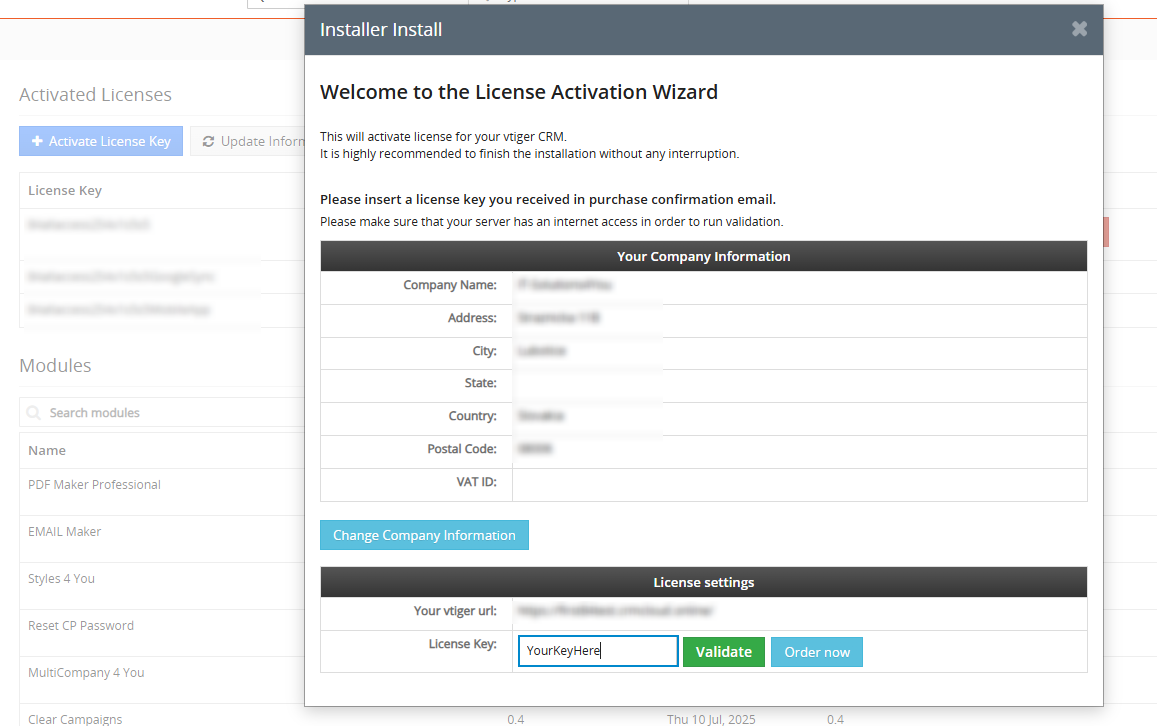Select EMAIL Maker module row
The image size is (1157, 726).
(162, 539)
